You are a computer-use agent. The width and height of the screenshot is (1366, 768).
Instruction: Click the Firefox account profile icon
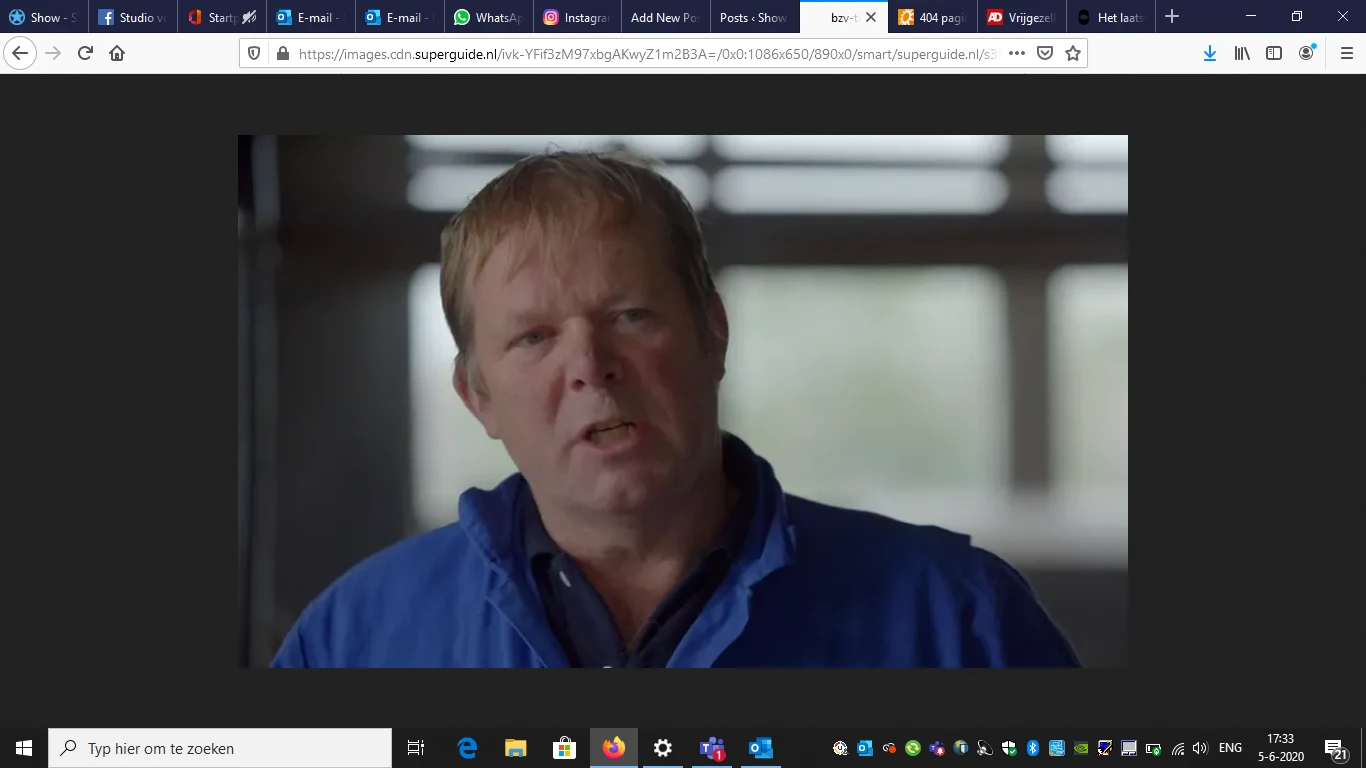(x=1305, y=53)
